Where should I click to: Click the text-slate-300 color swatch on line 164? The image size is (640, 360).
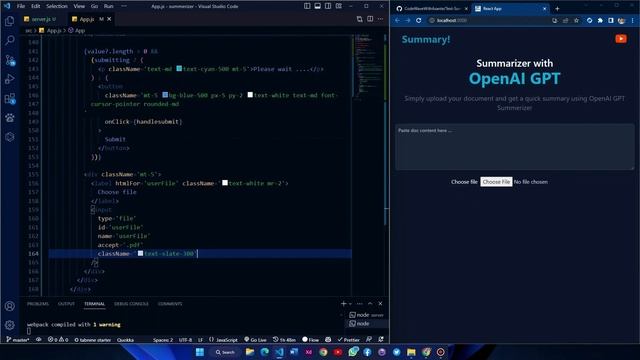140,253
